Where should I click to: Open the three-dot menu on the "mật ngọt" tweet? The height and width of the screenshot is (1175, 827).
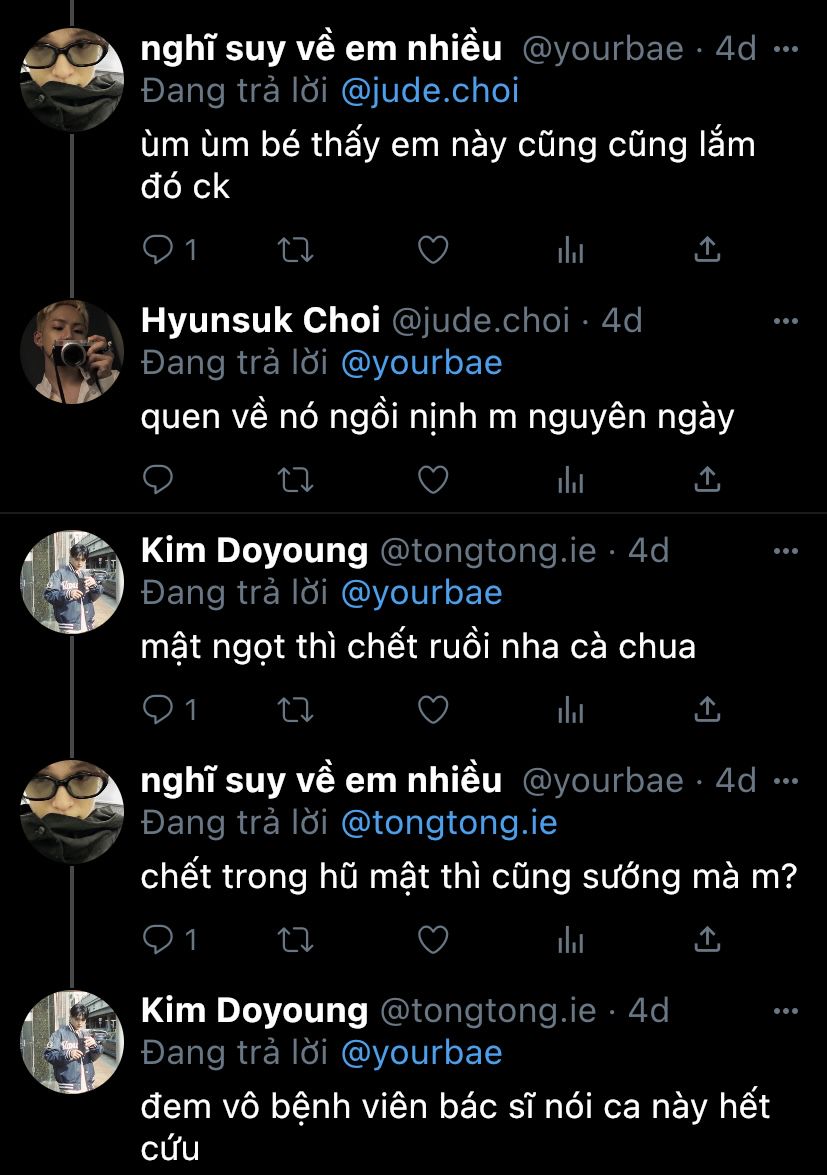tap(786, 551)
